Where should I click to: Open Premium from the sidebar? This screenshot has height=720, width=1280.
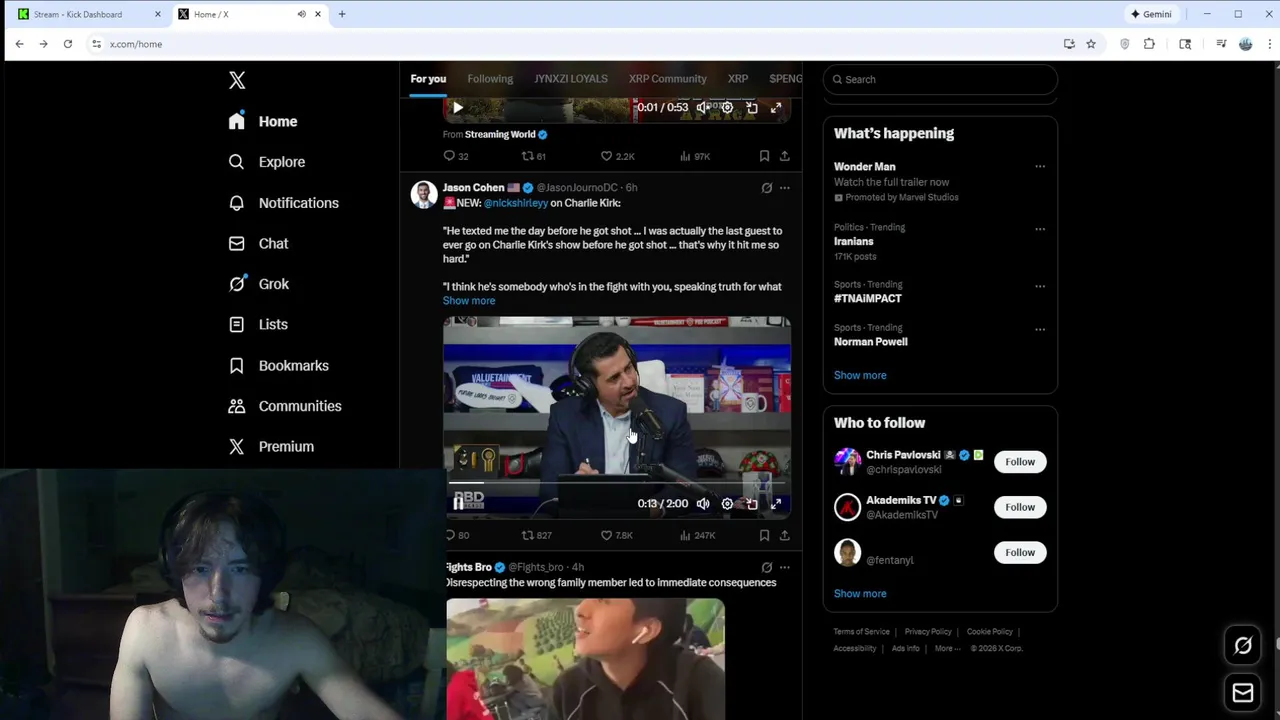[x=271, y=447]
